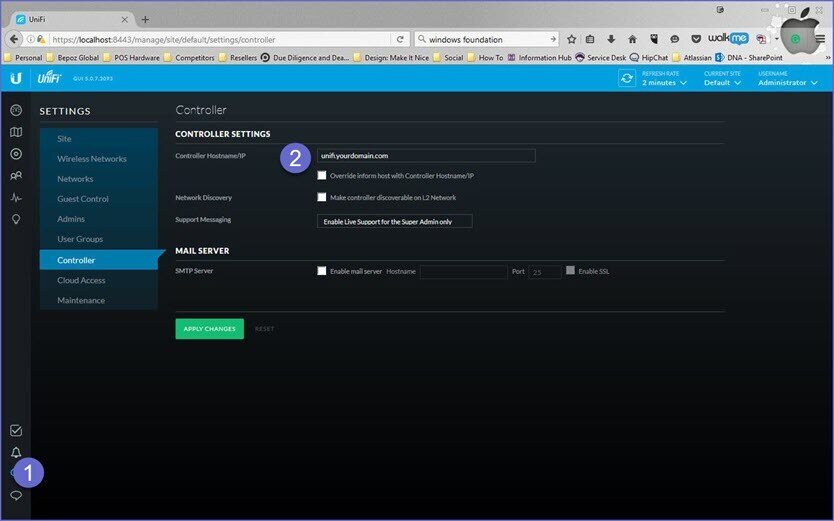Viewport: 834px width, 521px height.
Task: Open the Clients icon in sidebar
Action: [x=16, y=176]
